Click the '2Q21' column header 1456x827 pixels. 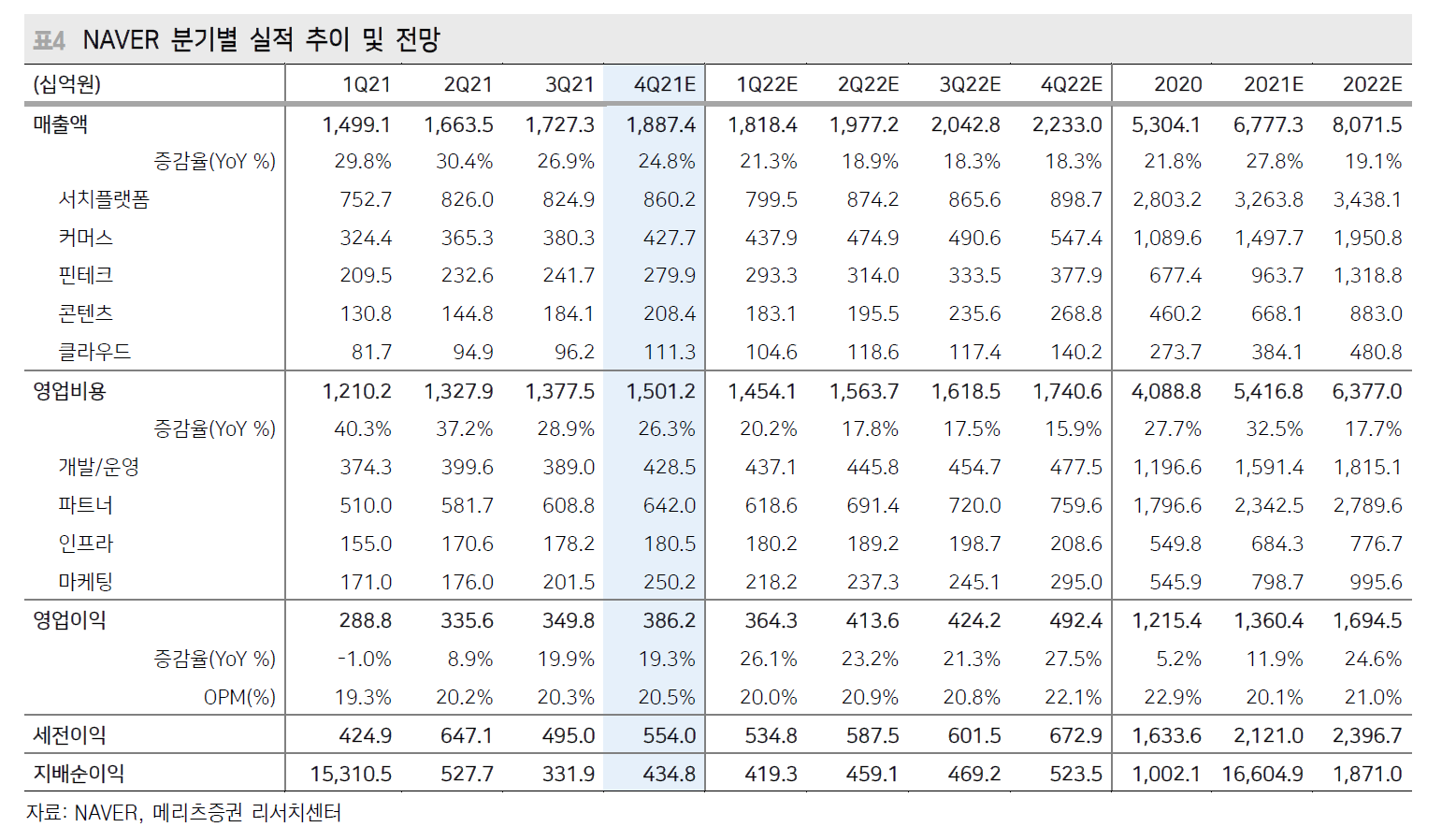468,84
